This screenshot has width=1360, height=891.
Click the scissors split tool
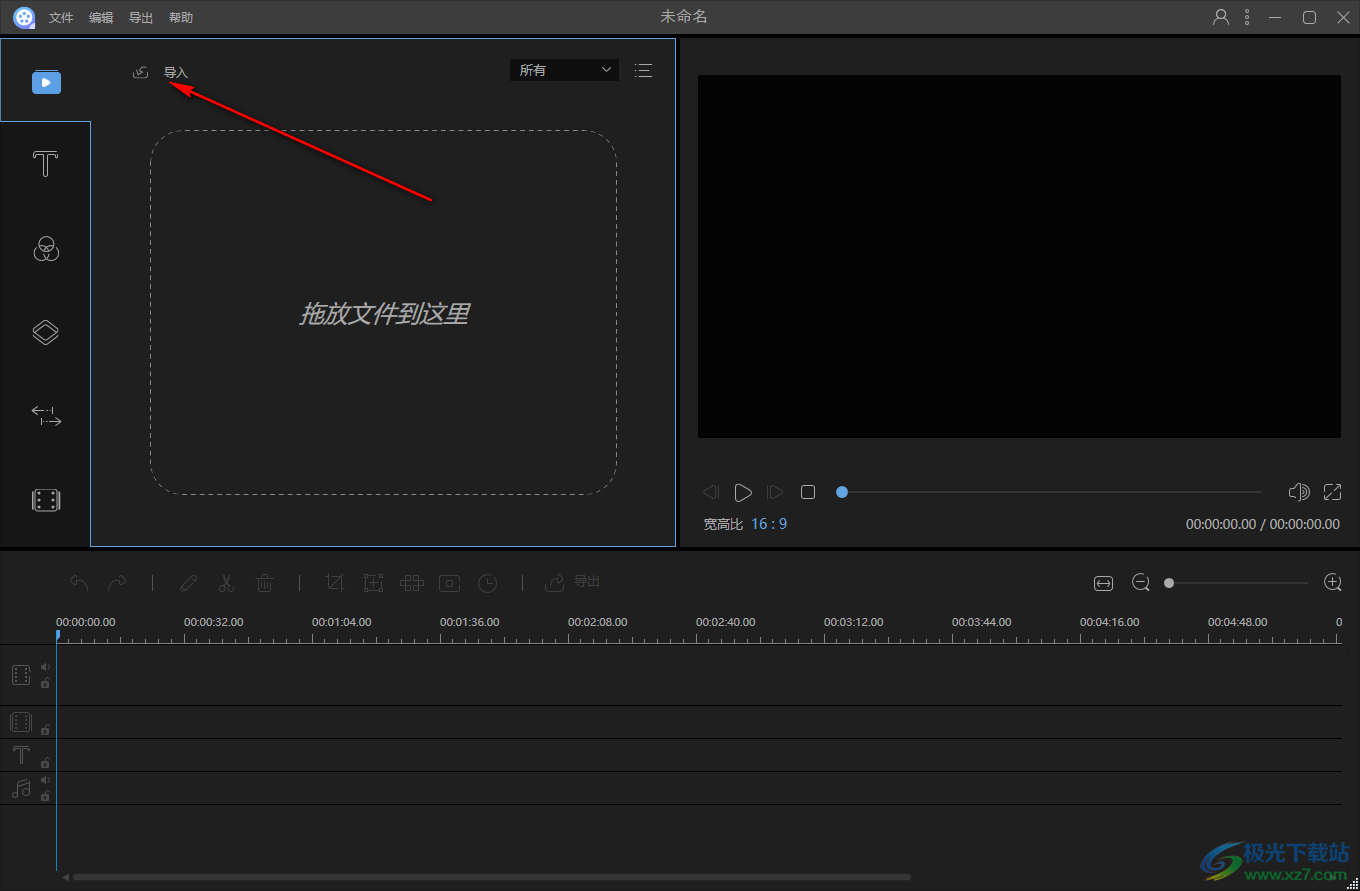tap(227, 582)
